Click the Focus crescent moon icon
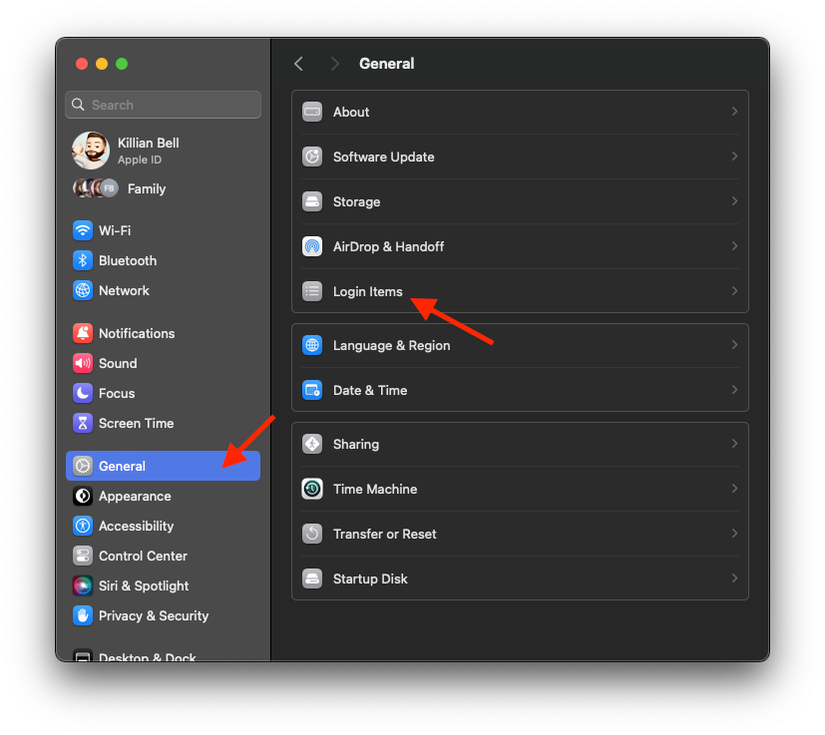The height and width of the screenshot is (735, 825). pos(82,393)
